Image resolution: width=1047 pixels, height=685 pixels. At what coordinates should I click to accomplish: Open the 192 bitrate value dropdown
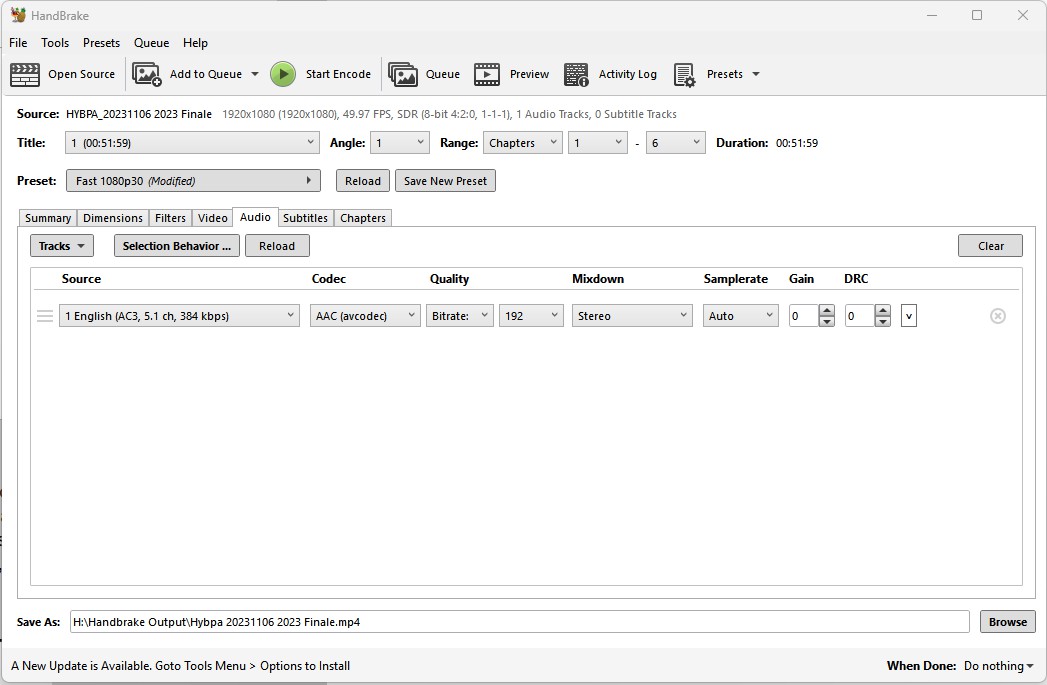531,316
